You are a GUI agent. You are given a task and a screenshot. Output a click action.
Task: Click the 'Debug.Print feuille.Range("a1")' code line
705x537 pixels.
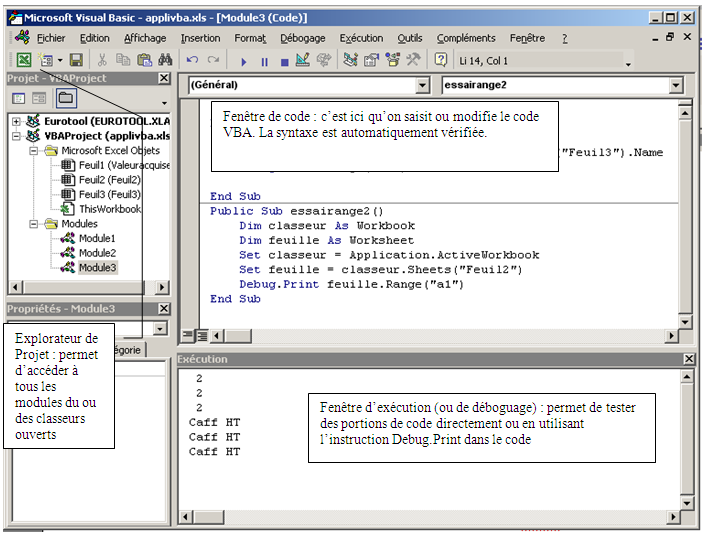click(351, 284)
